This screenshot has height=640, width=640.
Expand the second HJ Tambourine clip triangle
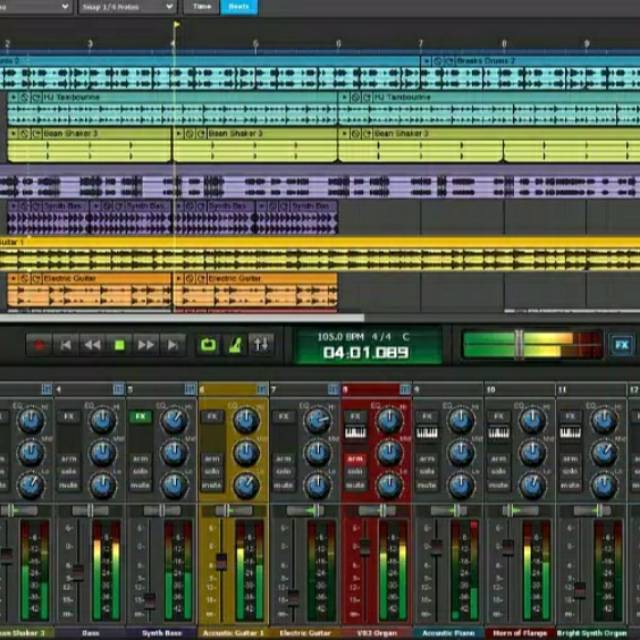[344, 97]
